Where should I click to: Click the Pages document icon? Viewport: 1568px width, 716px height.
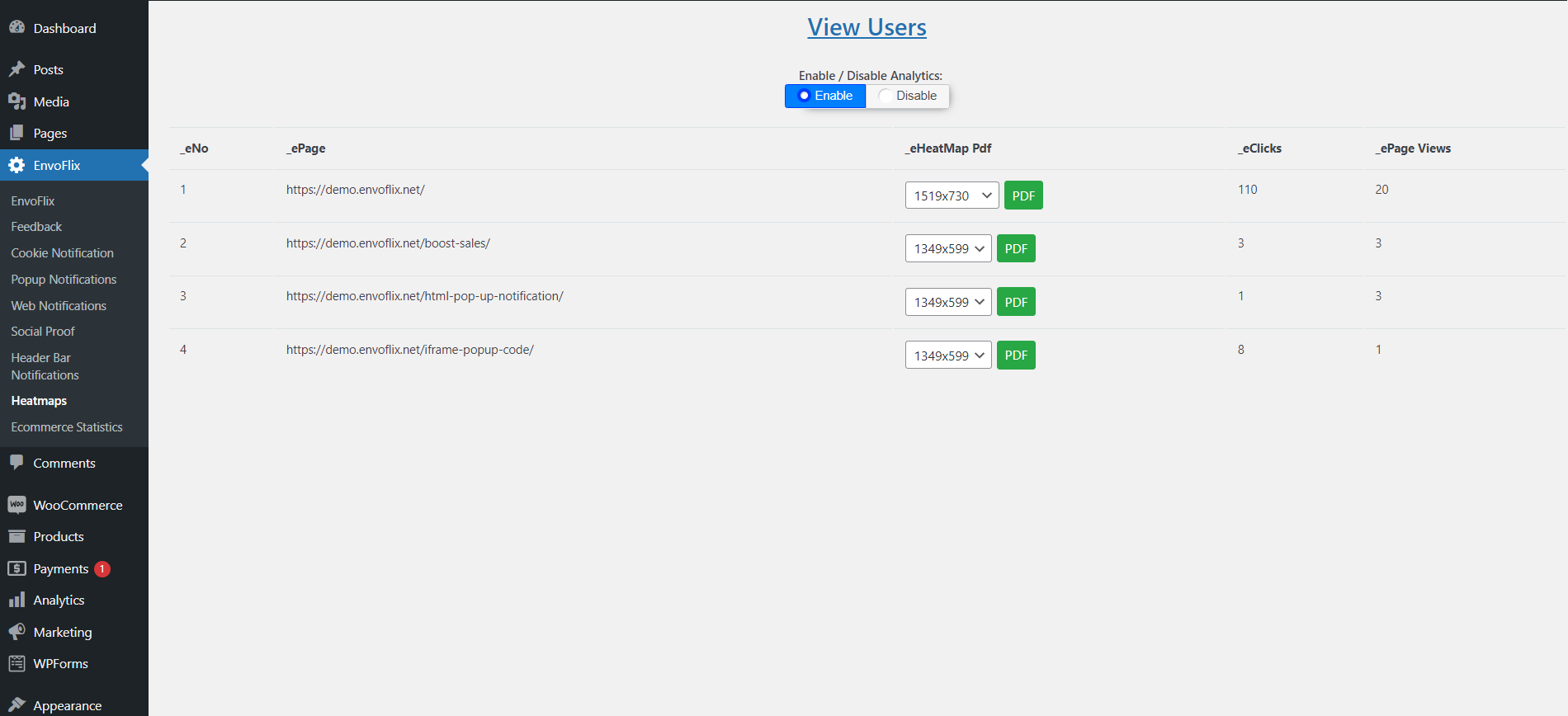pyautogui.click(x=17, y=133)
